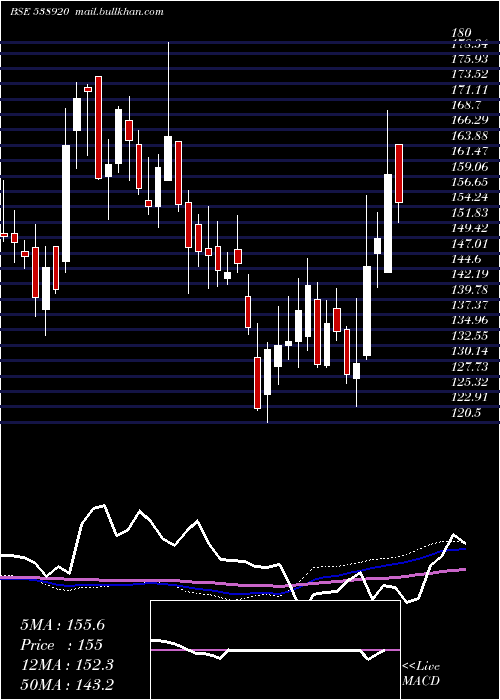Click the 130.14 price axis label
Image resolution: width=500 pixels, height=700 pixels.
469,351
